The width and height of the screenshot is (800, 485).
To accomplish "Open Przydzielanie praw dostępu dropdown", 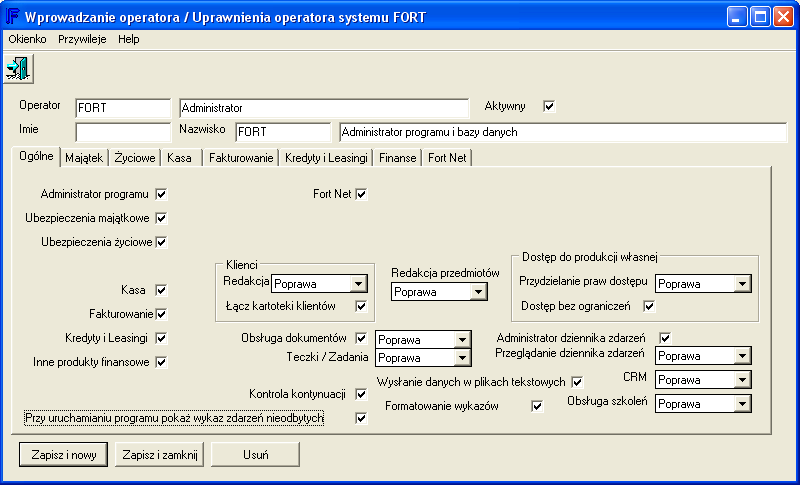I will (703, 284).
